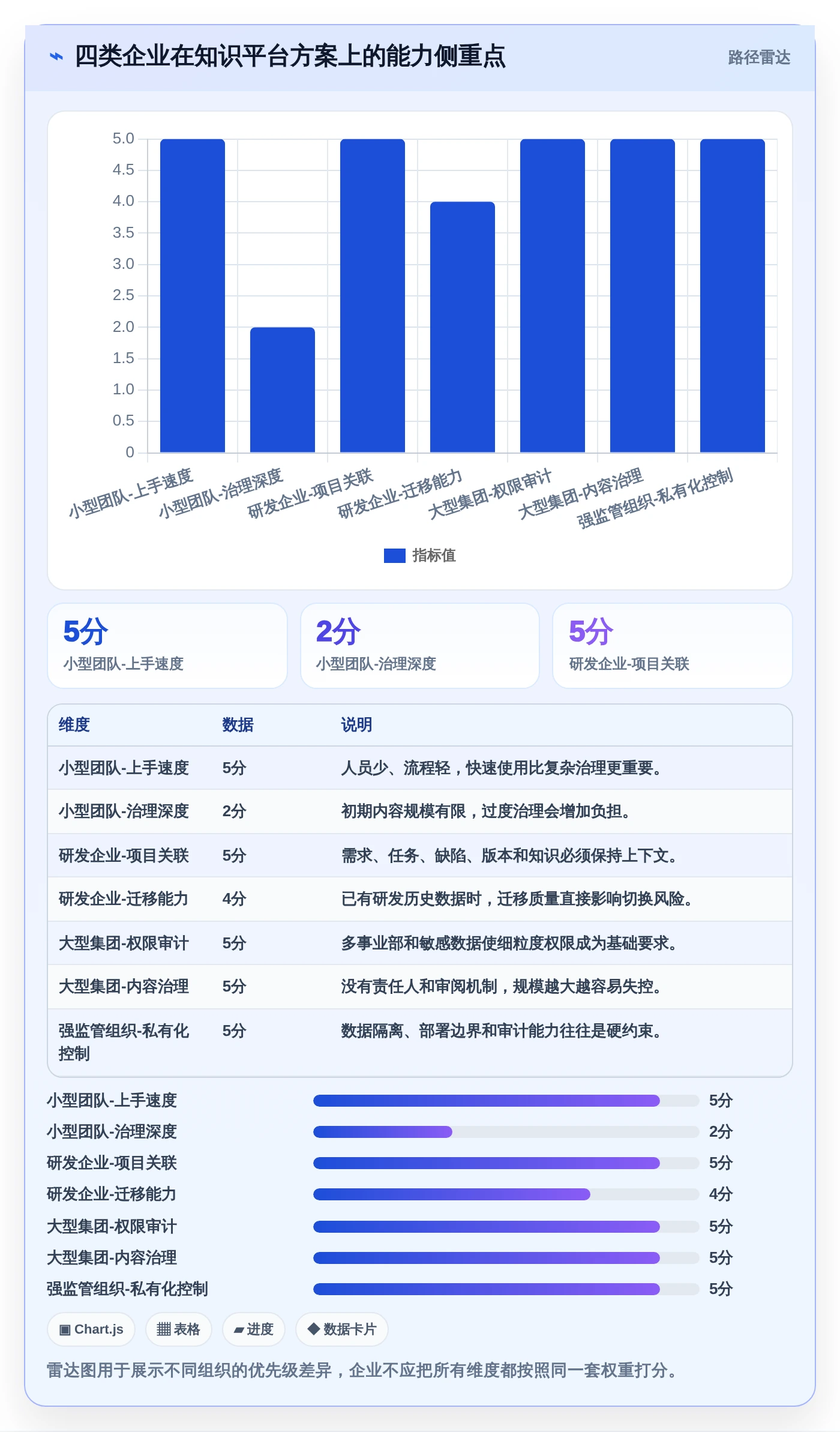Select the 表格 tag chip
Viewport: 840px width, 1432px height.
[178, 1329]
